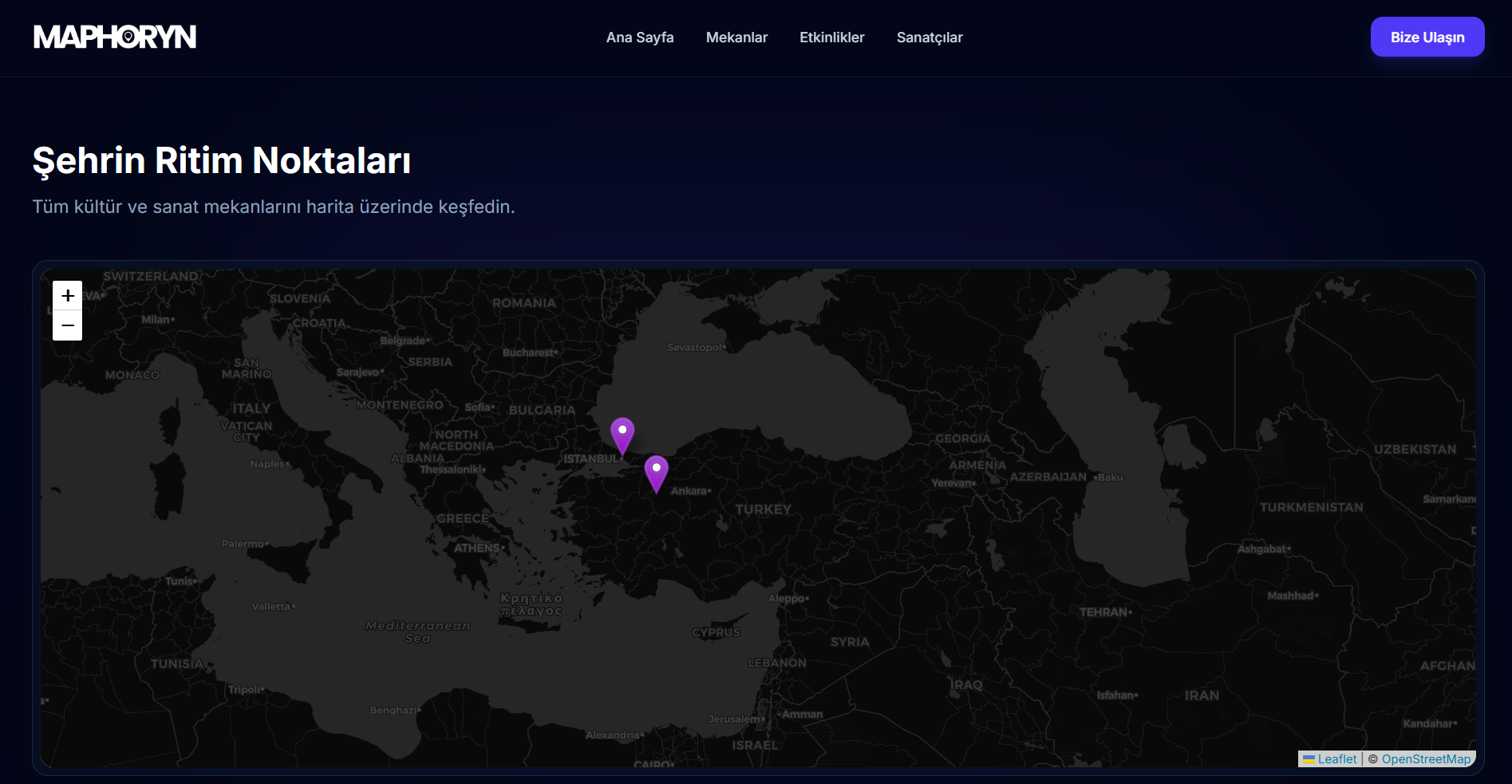Click the Mediterranean Sea label
Viewport: 1512px width, 784px height.
[x=418, y=632]
